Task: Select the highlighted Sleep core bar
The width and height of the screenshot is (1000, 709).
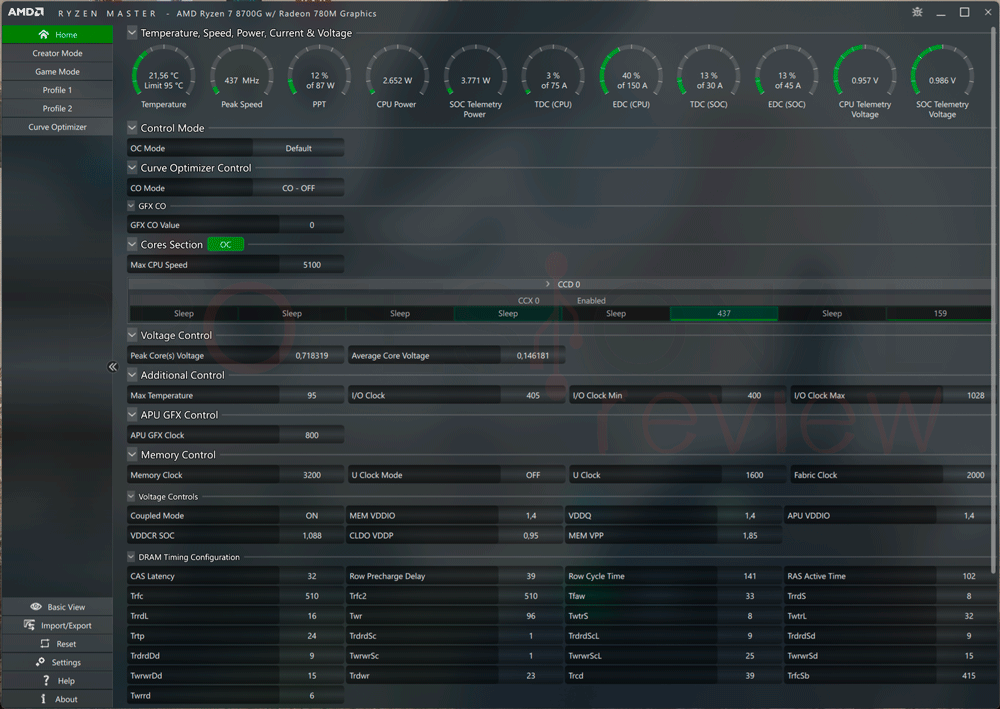Action: coord(508,313)
